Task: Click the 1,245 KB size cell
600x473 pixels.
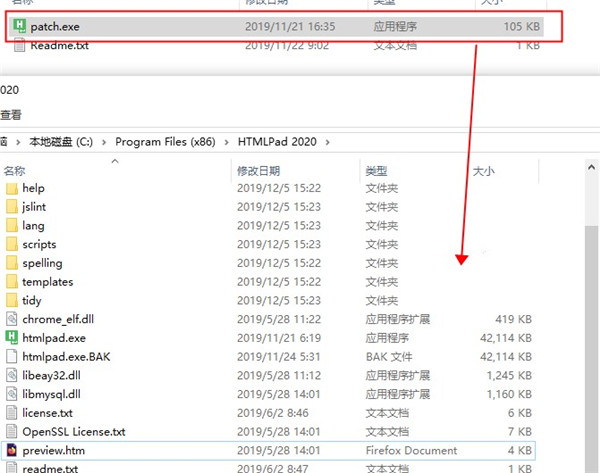Action: [509, 375]
